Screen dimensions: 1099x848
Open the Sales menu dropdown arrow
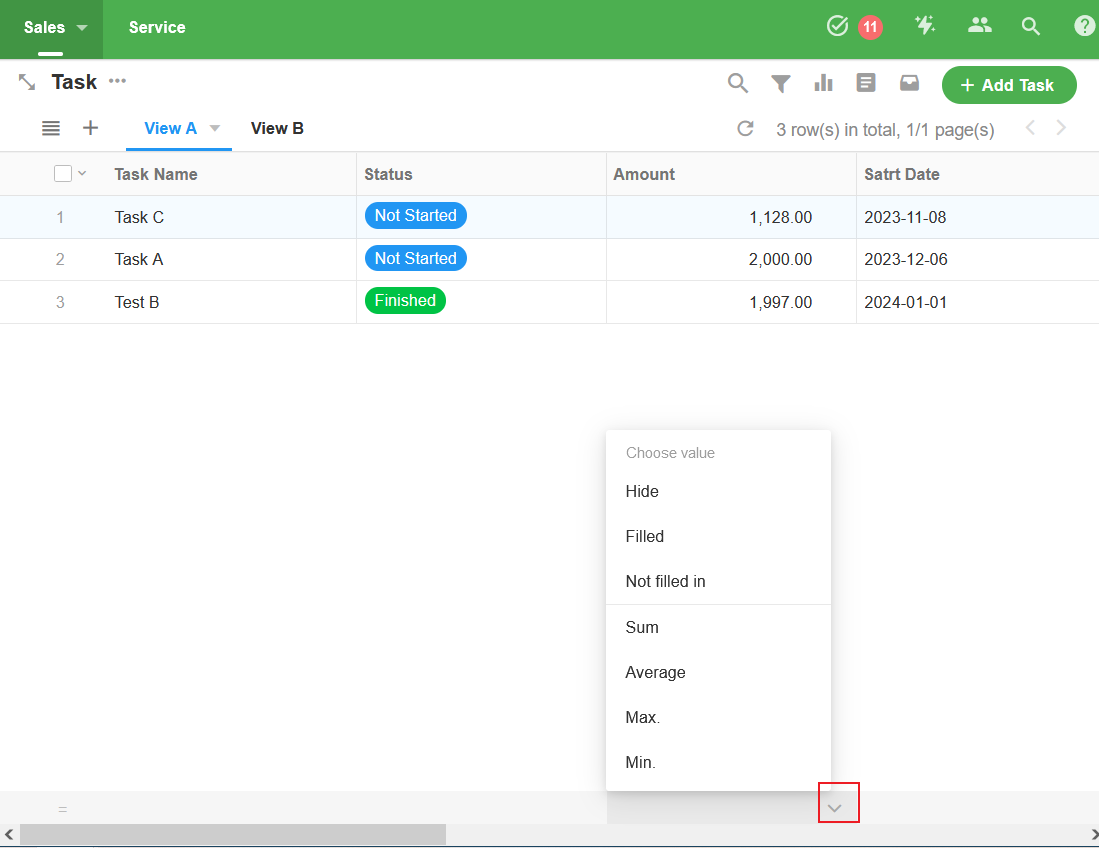pos(82,28)
